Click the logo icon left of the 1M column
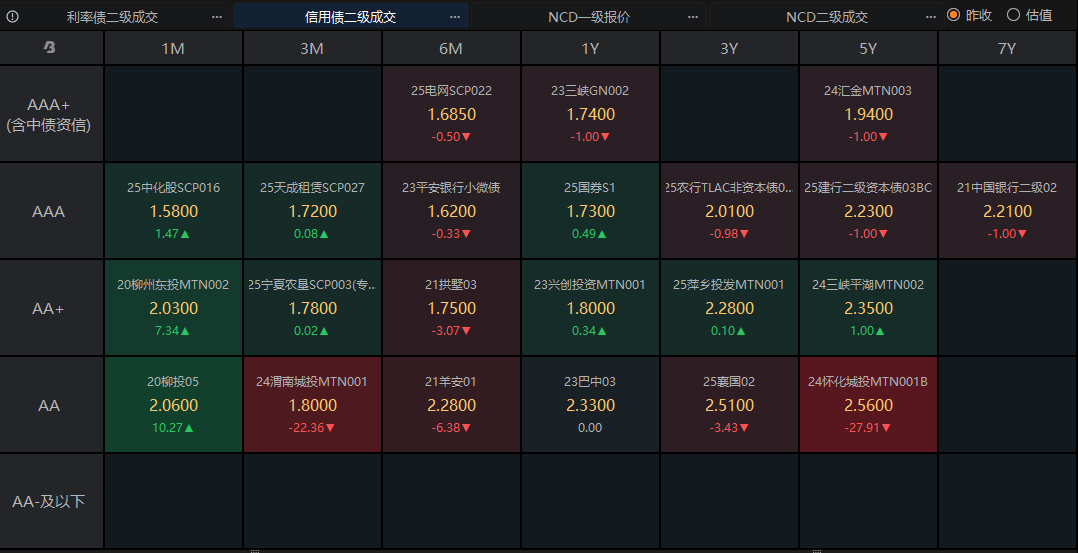Screen dimensions: 1078x553 tap(50, 48)
